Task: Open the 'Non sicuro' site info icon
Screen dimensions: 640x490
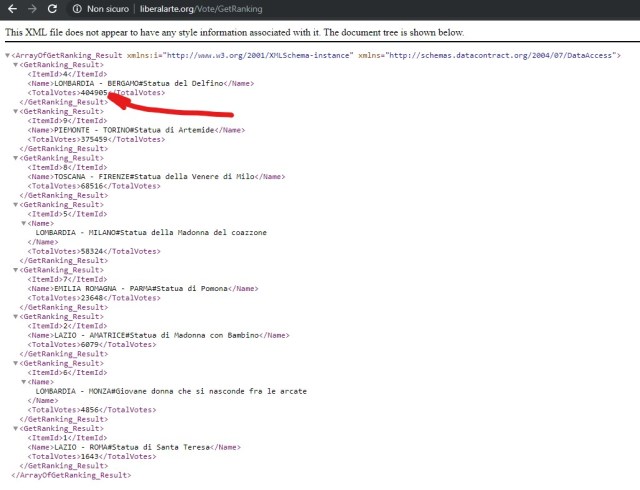Action: (76, 8)
